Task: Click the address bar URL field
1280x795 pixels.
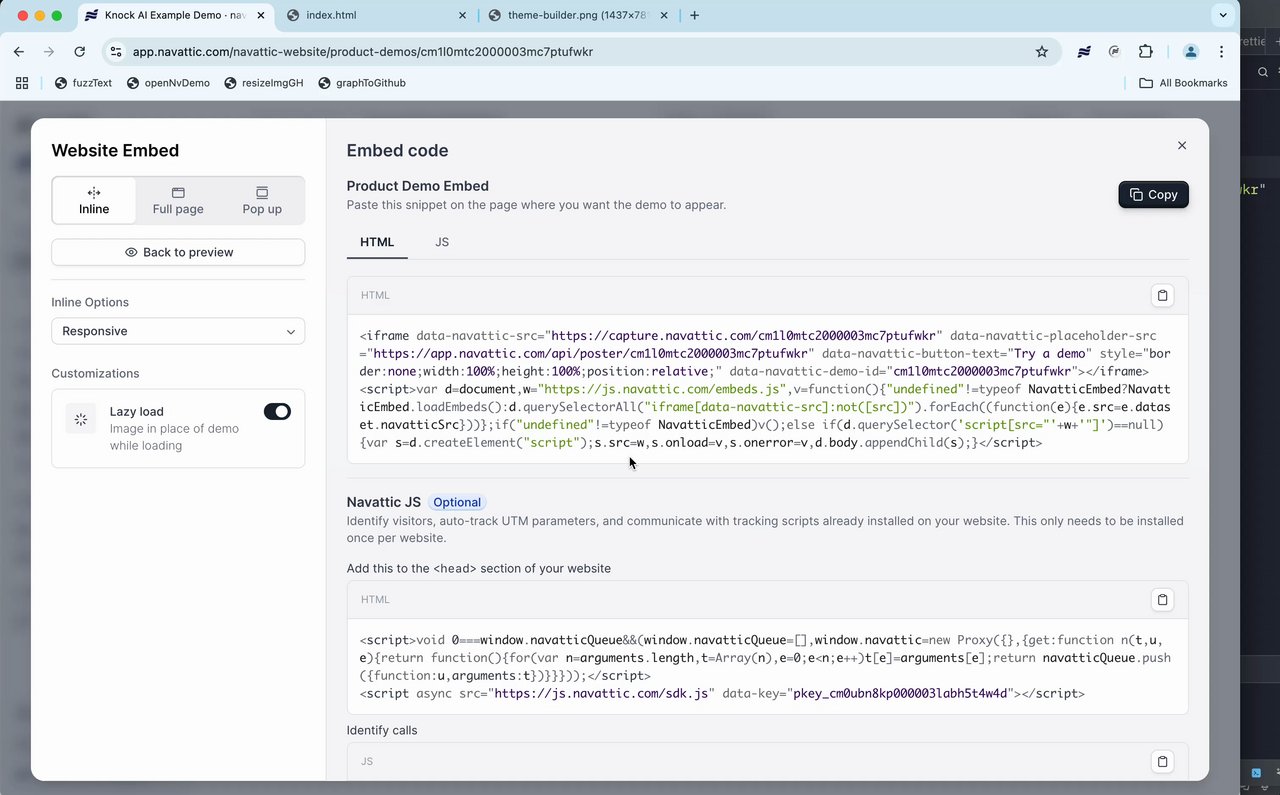Action: [580, 51]
